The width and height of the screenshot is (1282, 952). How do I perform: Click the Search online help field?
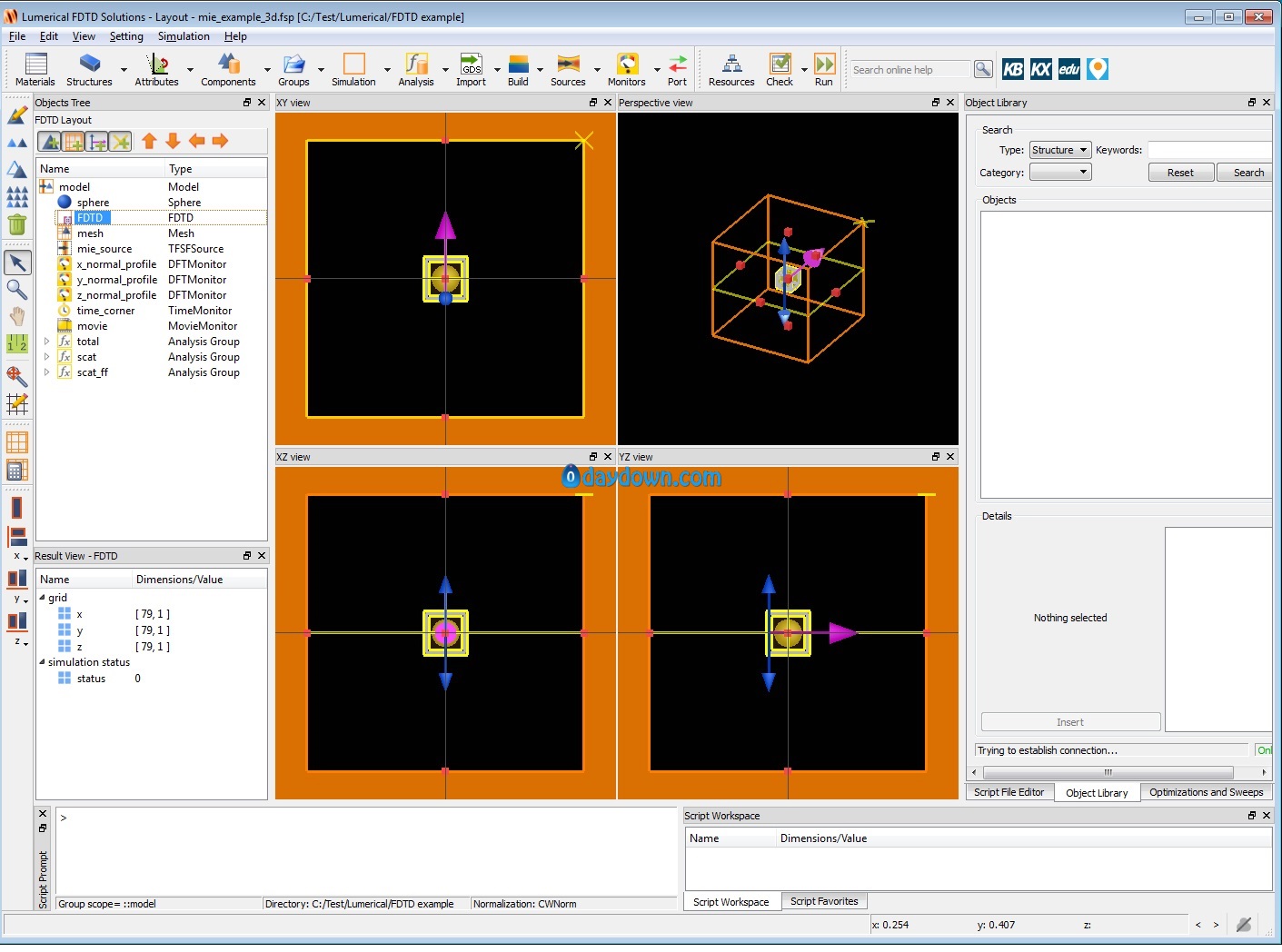pos(909,70)
